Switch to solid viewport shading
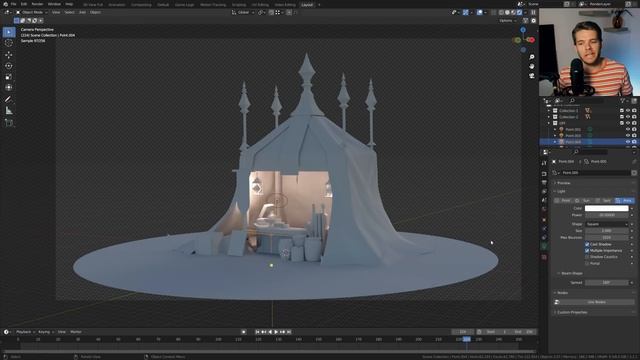This screenshot has width=640, height=360. click(x=507, y=12)
